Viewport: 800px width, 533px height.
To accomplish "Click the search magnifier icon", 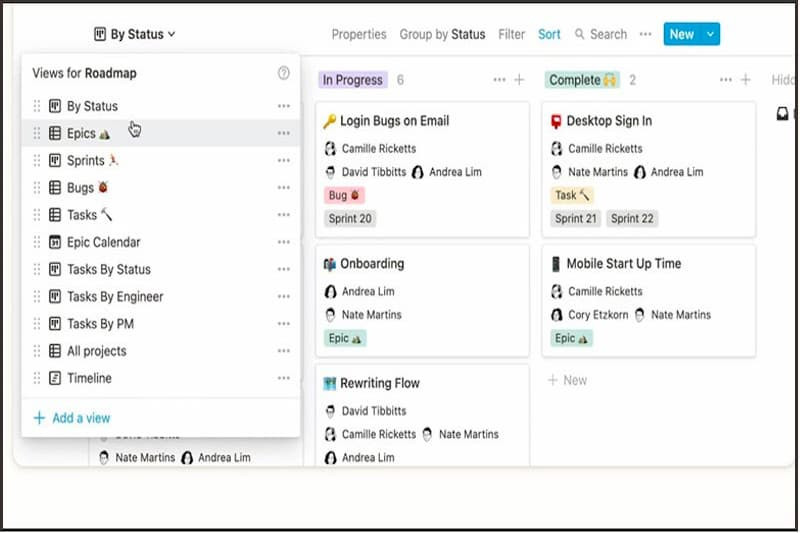I will click(579, 34).
